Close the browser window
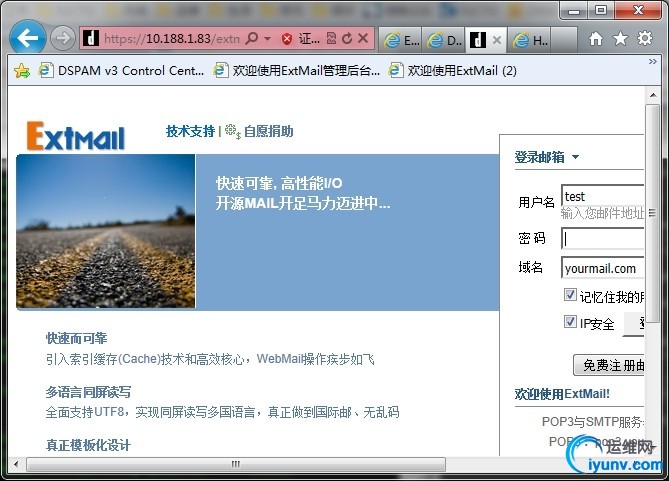The height and width of the screenshot is (481, 669). 638,11
